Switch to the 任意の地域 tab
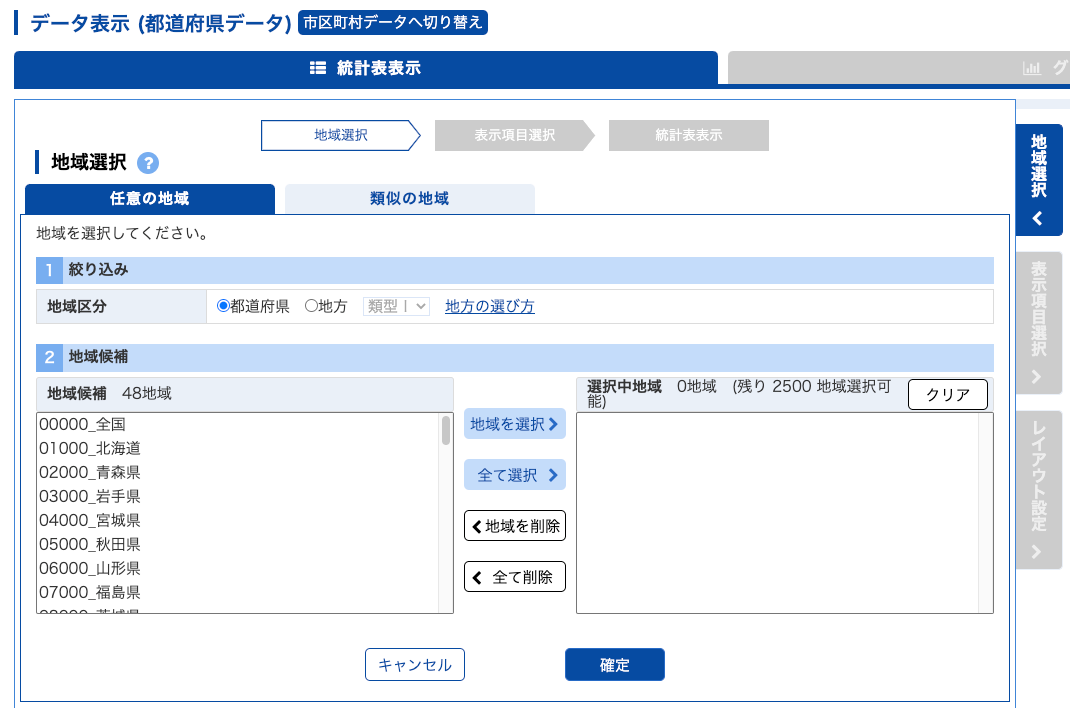Viewport: 1070px width, 708px height. [x=149, y=198]
